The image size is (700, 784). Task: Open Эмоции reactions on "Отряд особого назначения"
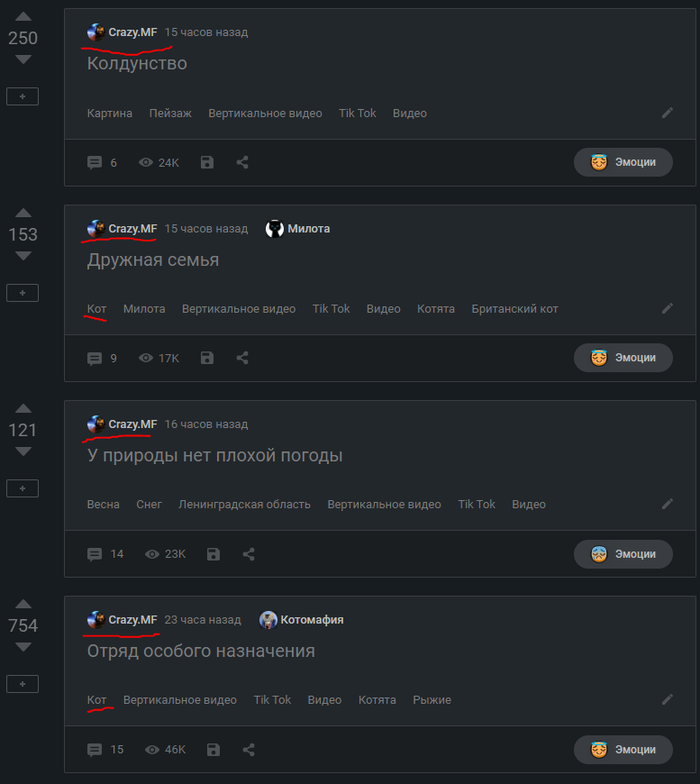click(623, 750)
